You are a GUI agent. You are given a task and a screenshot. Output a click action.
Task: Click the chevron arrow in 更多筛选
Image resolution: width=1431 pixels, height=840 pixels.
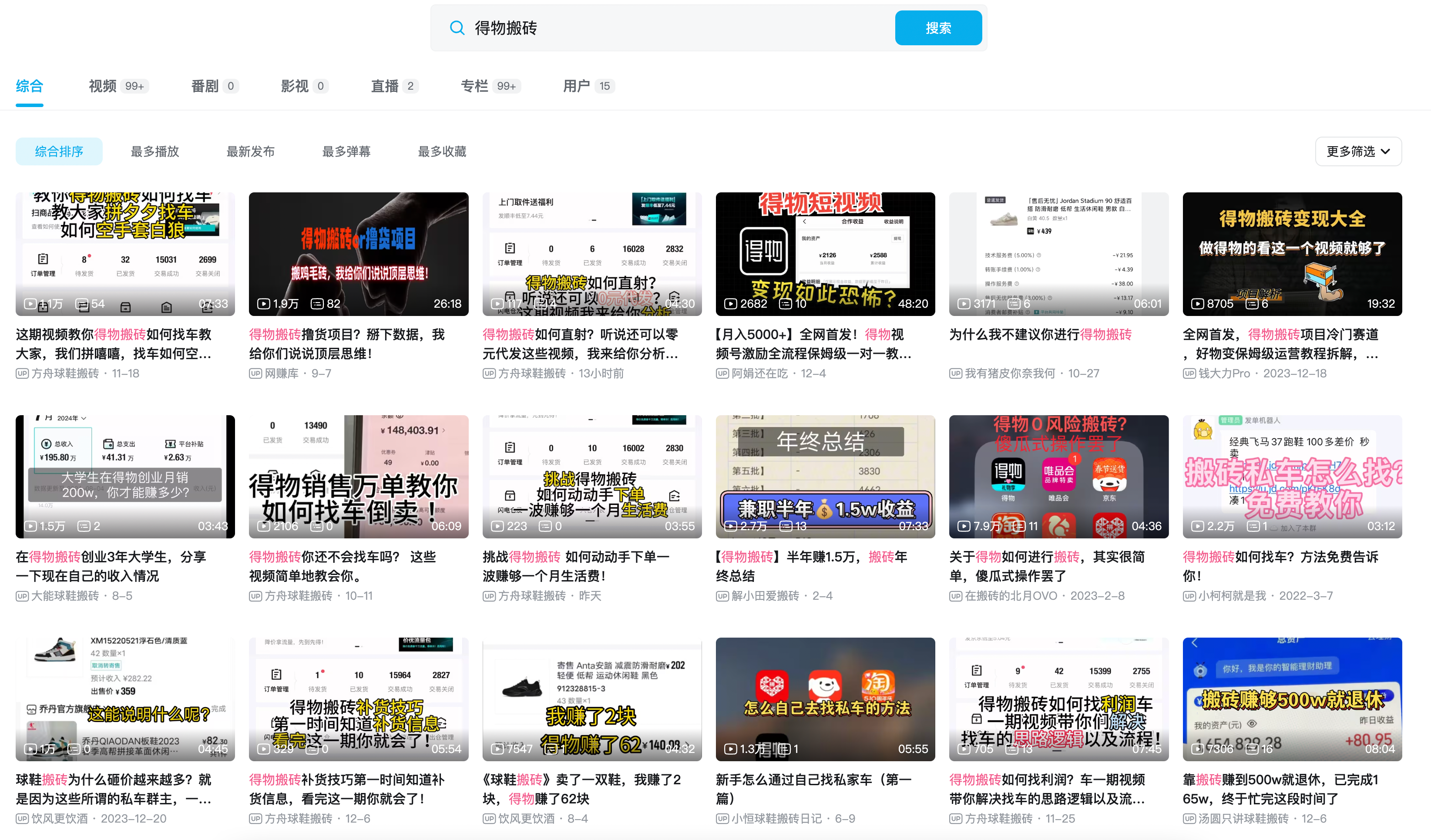pyautogui.click(x=1386, y=151)
